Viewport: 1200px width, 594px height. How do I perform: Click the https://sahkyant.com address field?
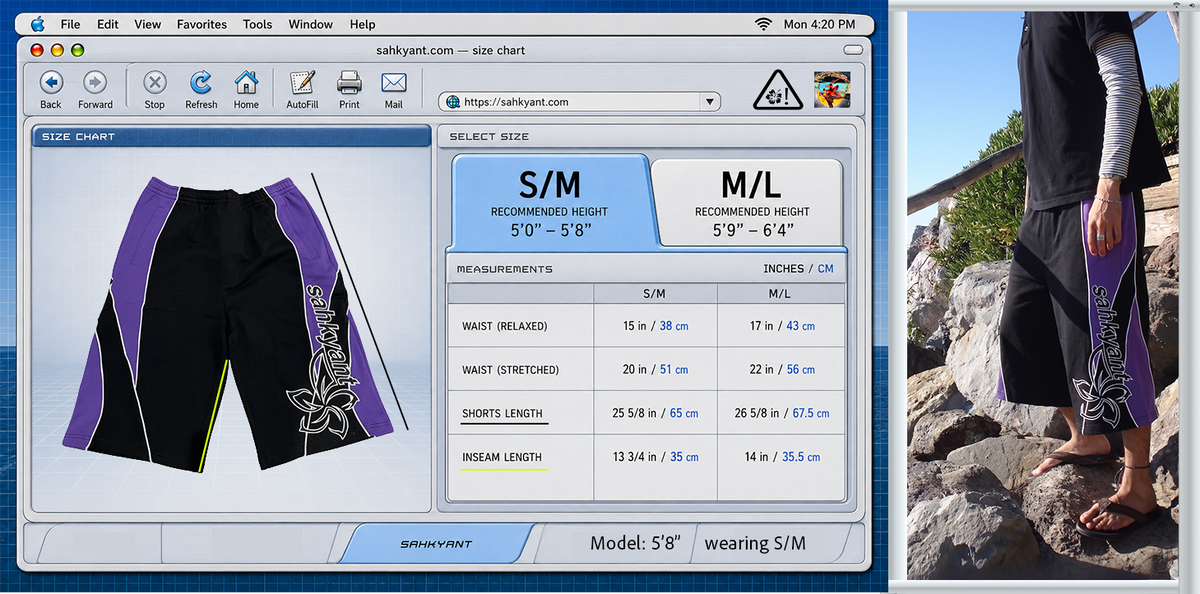[x=580, y=102]
